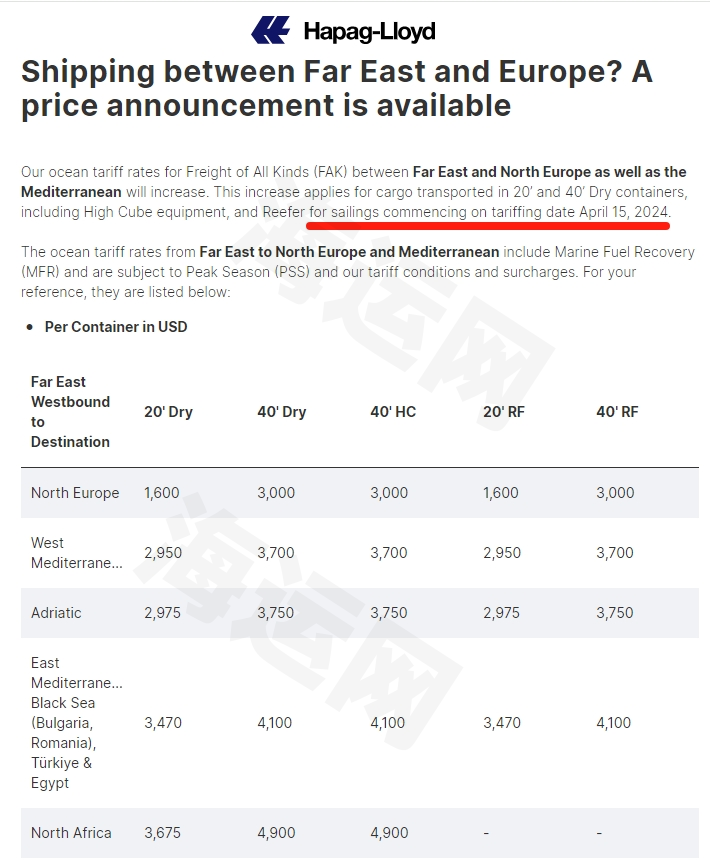Click the price announcement headline
Screen dimensions: 710x860
337,88
